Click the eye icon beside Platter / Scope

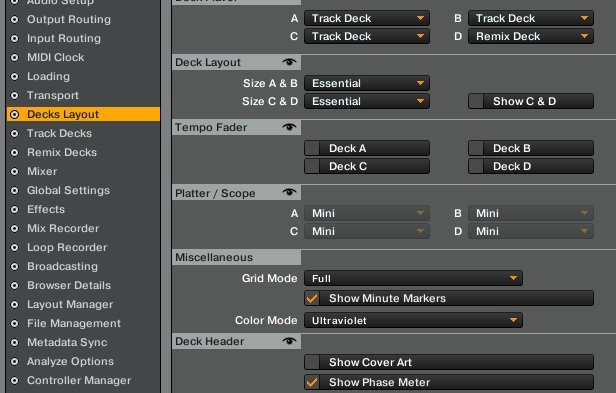click(289, 192)
